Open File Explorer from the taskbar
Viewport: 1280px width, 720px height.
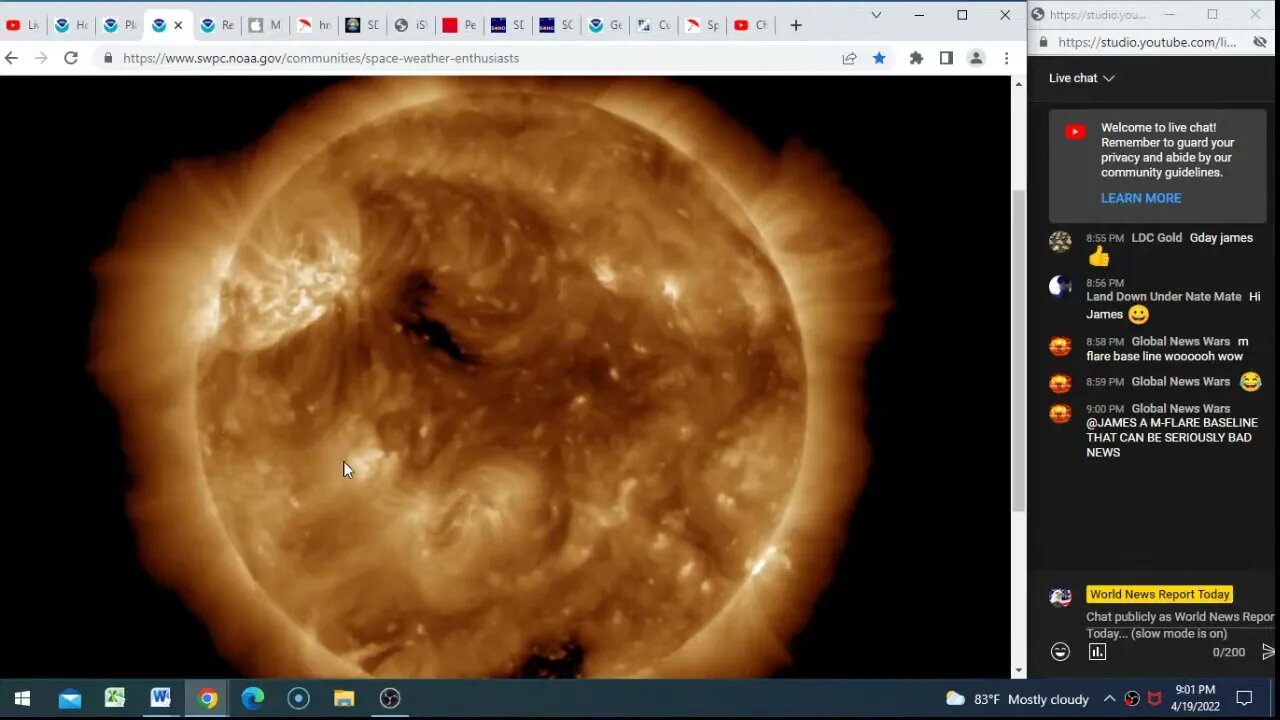pyautogui.click(x=344, y=698)
